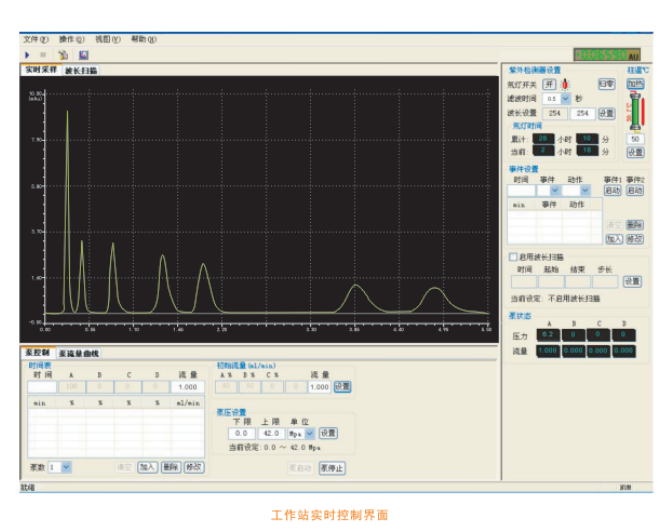Click 加入 under the pump time table
Image resolution: width=672 pixels, height=531 pixels.
147,467
